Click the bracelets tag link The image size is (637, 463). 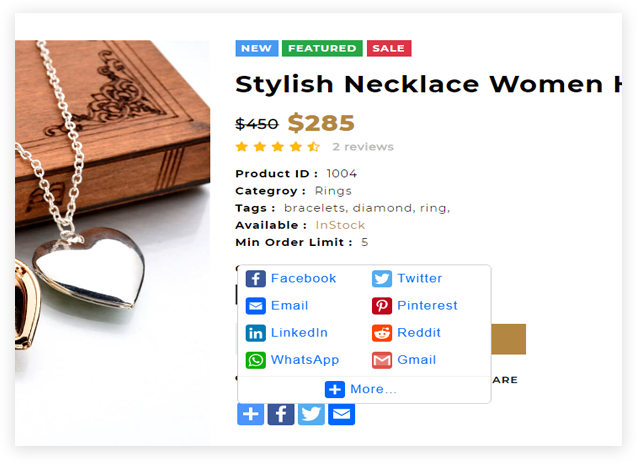tap(315, 208)
